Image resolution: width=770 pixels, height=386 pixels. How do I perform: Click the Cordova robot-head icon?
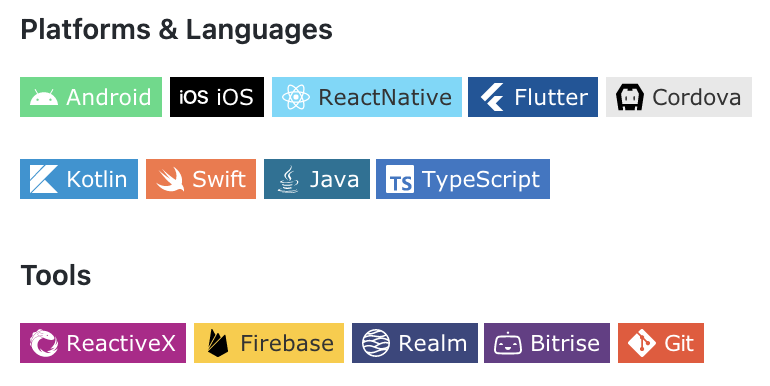coord(630,97)
